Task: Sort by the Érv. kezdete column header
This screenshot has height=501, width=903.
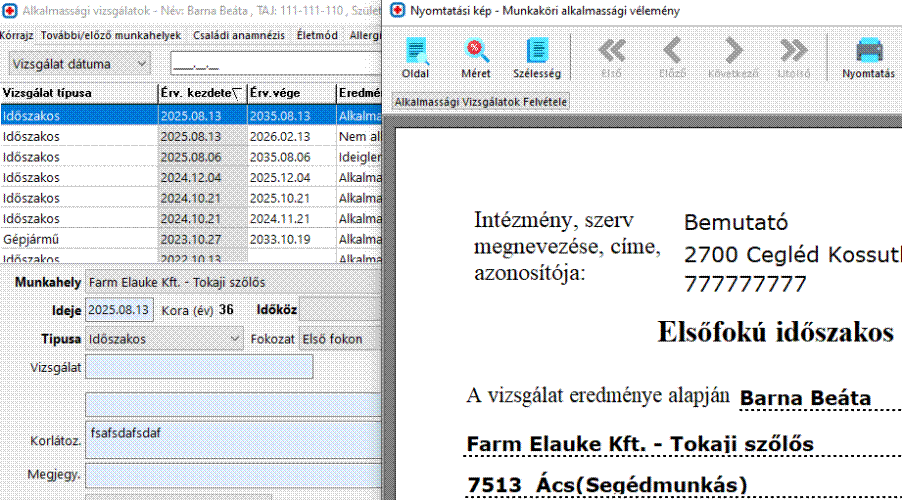Action: 202,93
